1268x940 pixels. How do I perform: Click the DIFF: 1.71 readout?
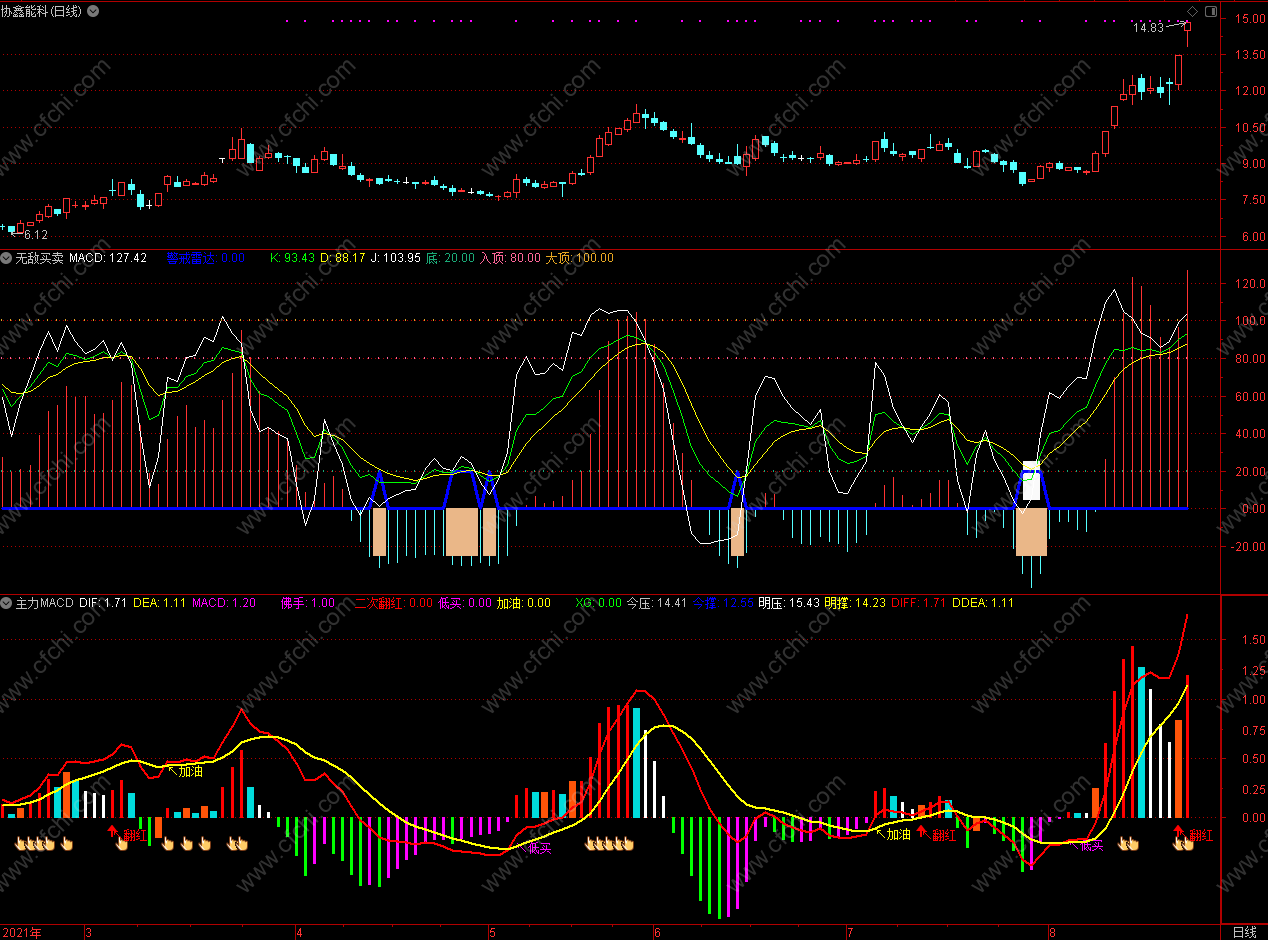918,603
